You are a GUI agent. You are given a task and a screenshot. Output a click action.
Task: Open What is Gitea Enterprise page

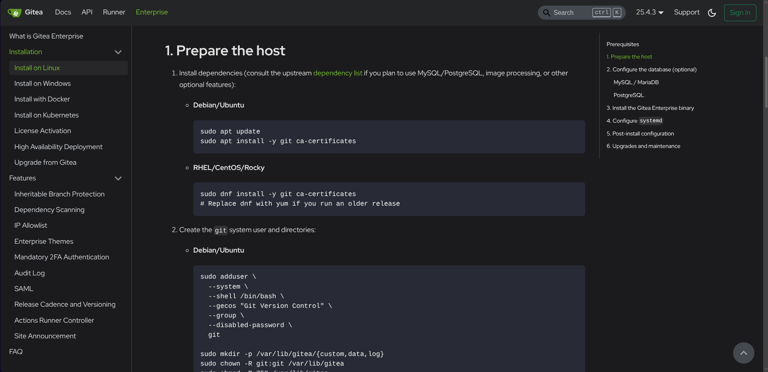(x=46, y=36)
